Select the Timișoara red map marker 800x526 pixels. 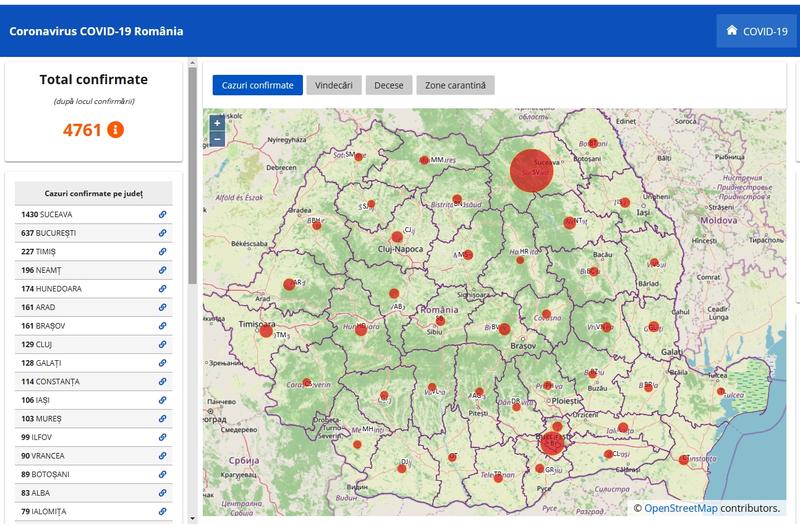coord(266,330)
